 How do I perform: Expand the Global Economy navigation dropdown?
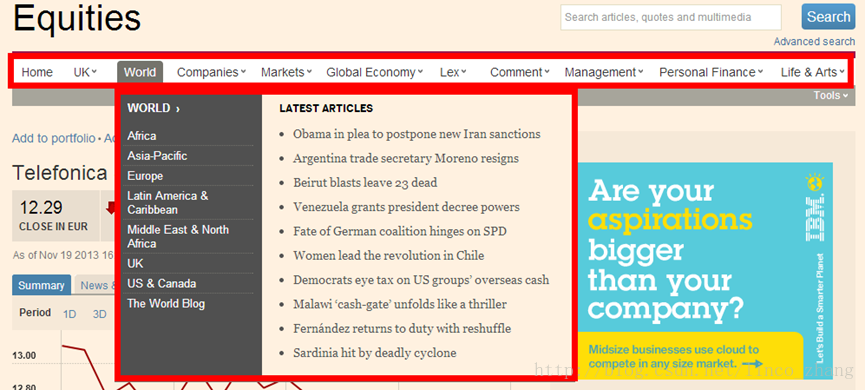pyautogui.click(x=375, y=72)
